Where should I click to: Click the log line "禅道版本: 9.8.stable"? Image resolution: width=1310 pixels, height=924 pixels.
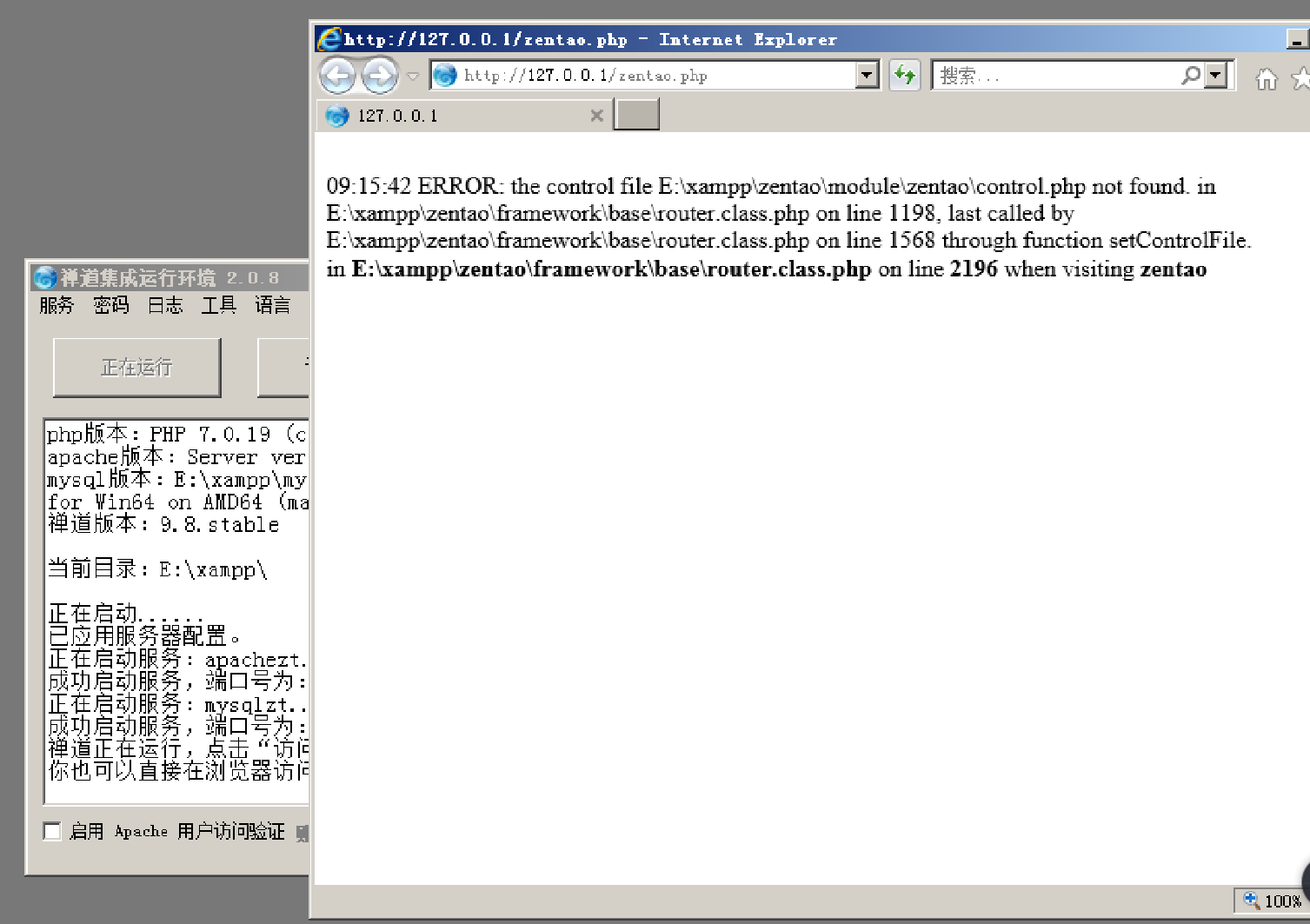point(163,524)
